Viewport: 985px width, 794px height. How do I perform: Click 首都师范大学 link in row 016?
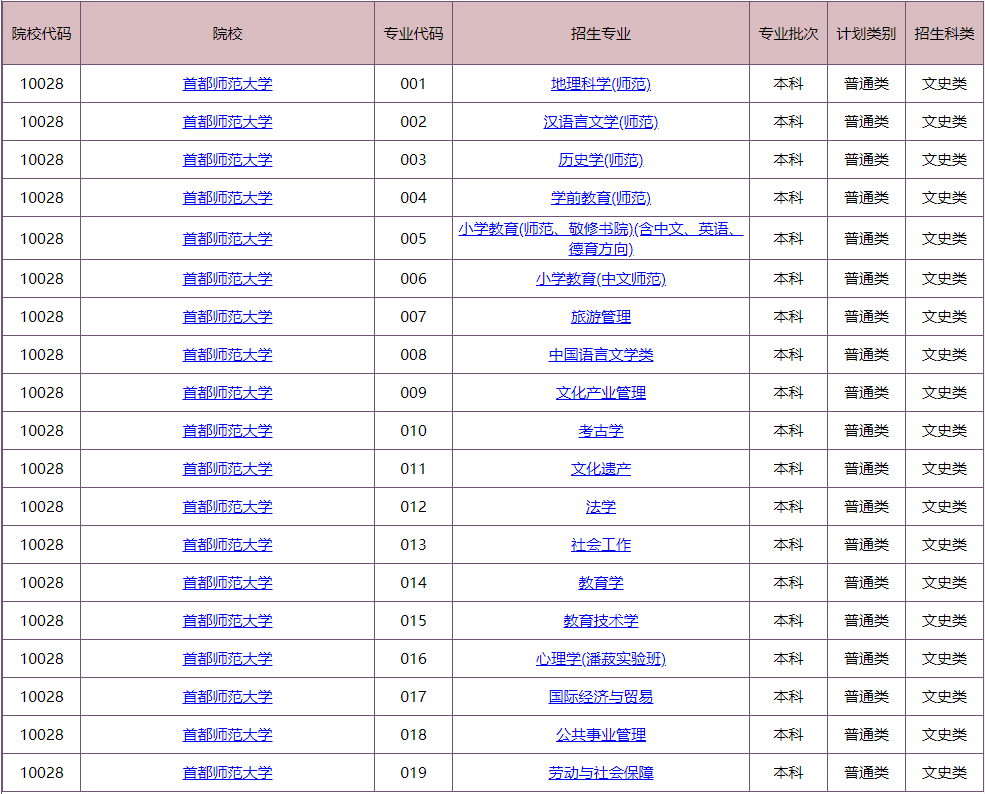point(227,659)
